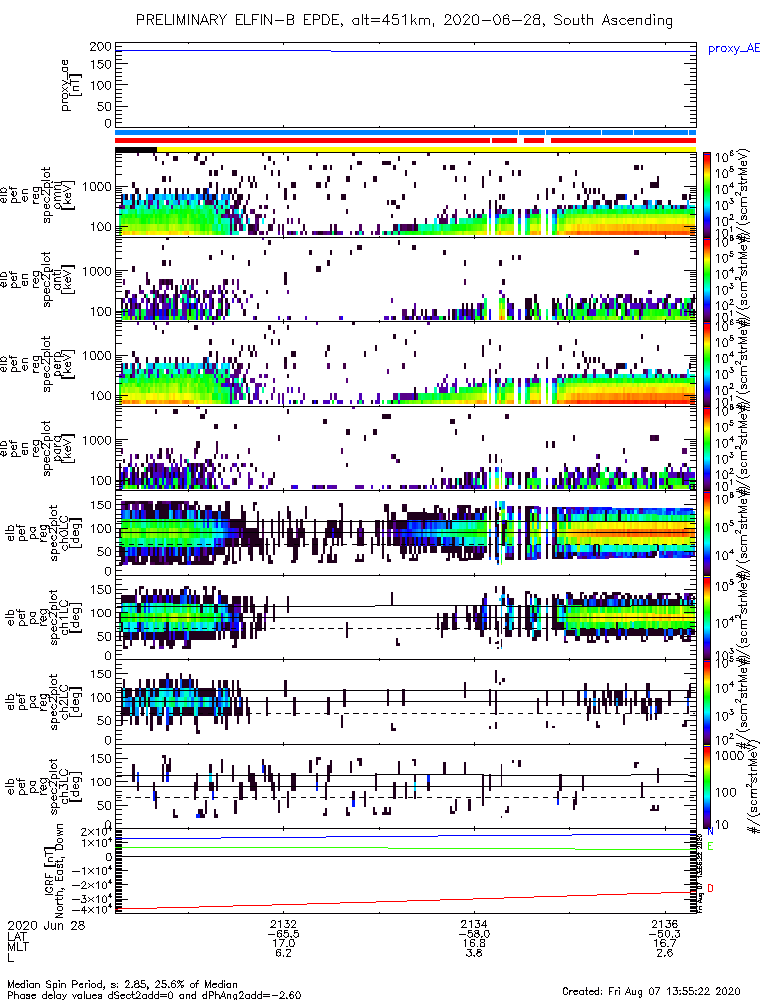
Task: Click the plot title starting with PRELIMINARY ELFIN-B EPDE
Action: 404,20
